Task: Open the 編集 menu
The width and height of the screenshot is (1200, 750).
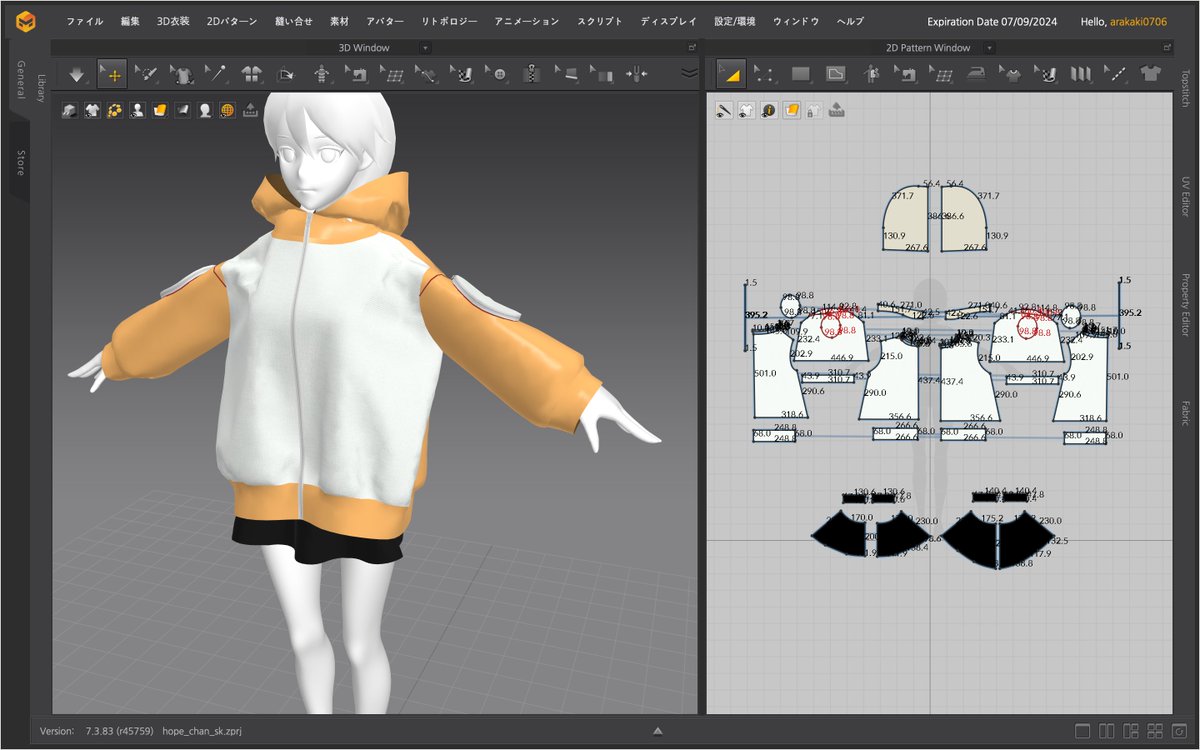Action: tap(130, 21)
